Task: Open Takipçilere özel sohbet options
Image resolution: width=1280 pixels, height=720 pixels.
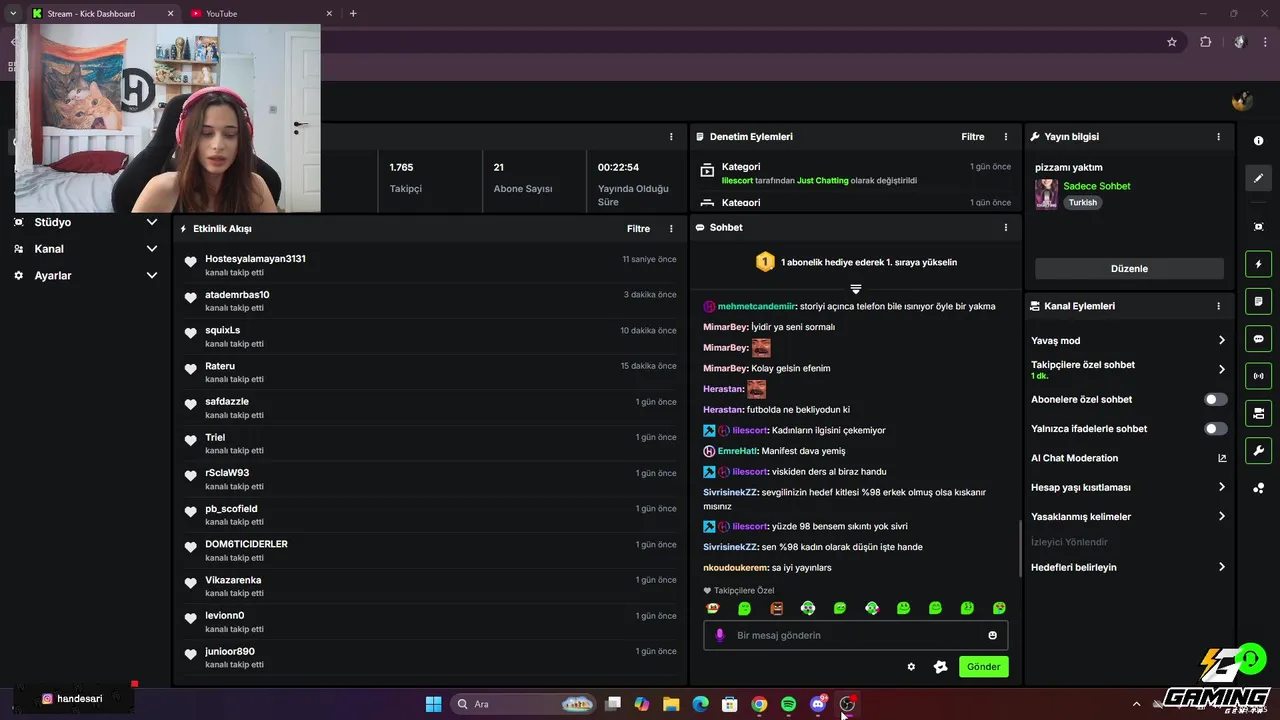Action: point(1128,370)
